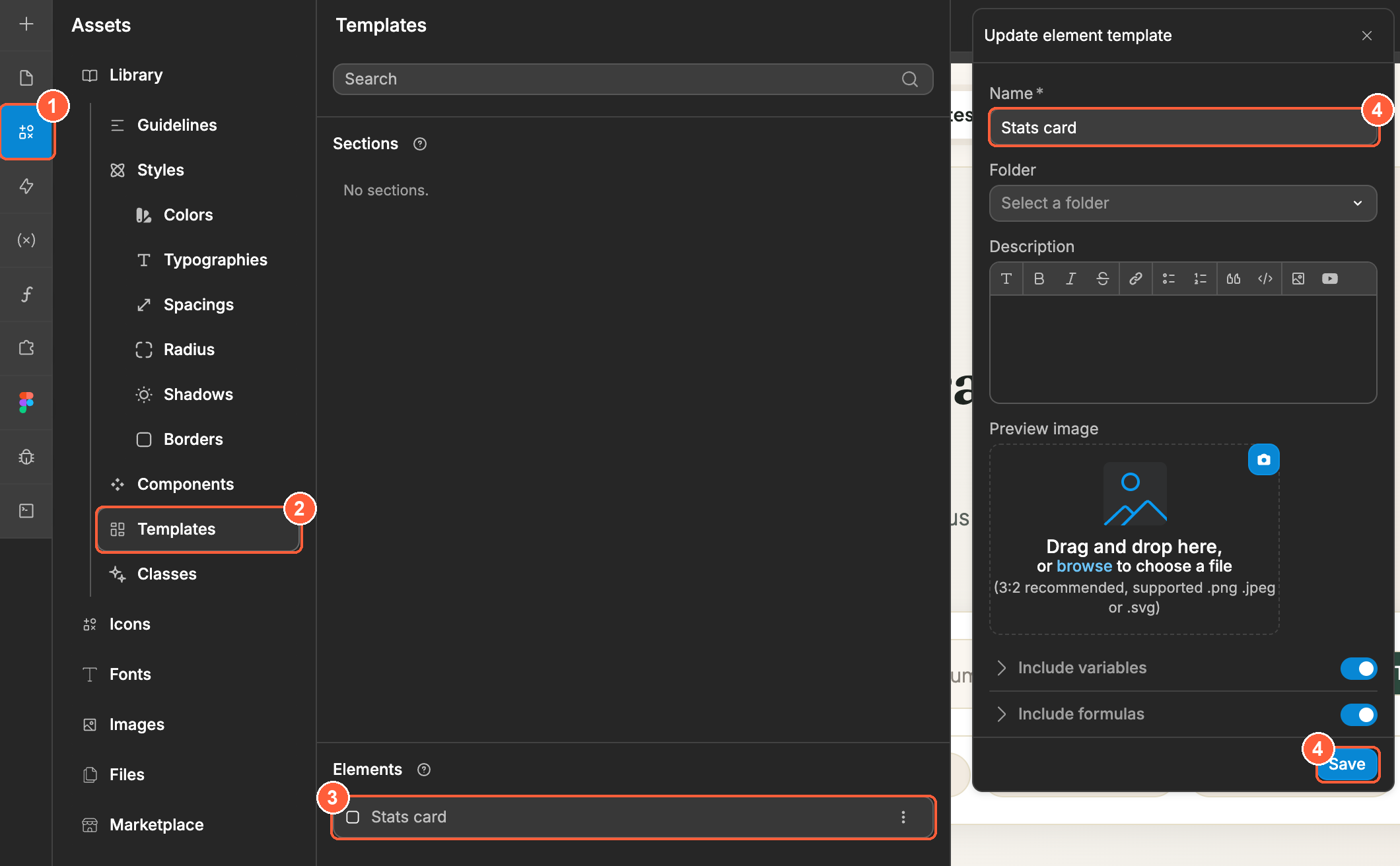
Task: Open the Pages file icon in left rail
Action: click(x=26, y=78)
